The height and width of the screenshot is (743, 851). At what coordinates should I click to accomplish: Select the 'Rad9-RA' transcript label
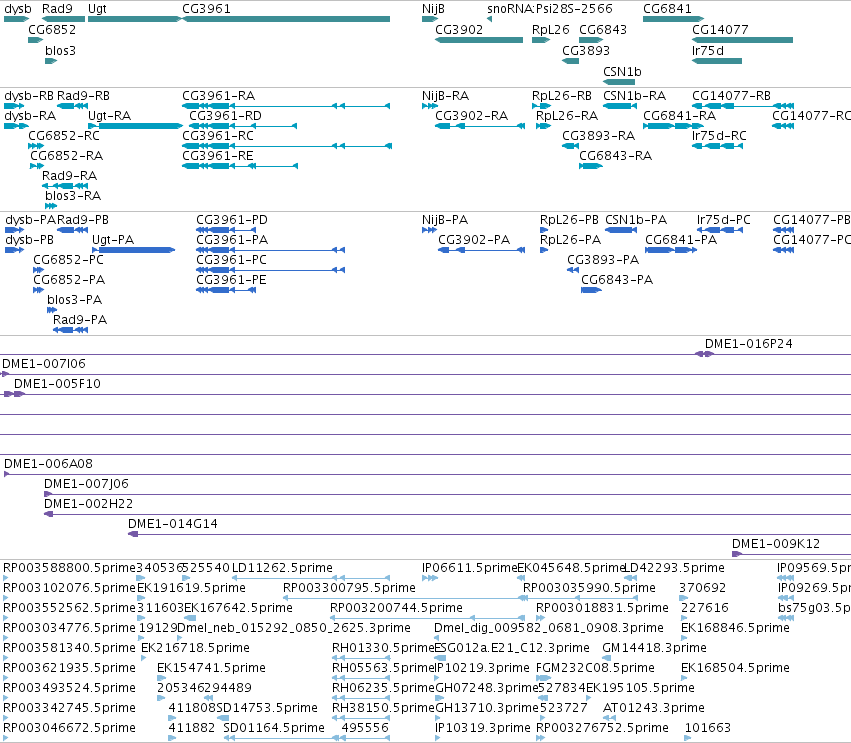click(x=69, y=175)
